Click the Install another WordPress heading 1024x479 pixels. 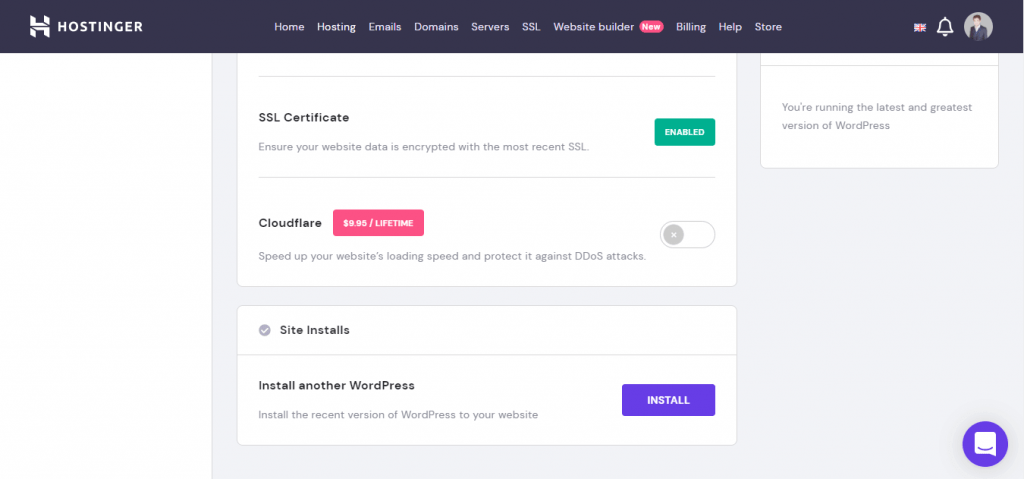click(x=336, y=386)
